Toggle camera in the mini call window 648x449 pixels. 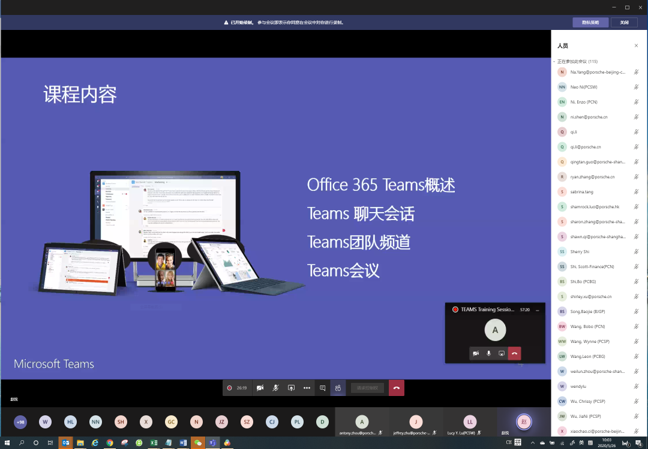476,353
